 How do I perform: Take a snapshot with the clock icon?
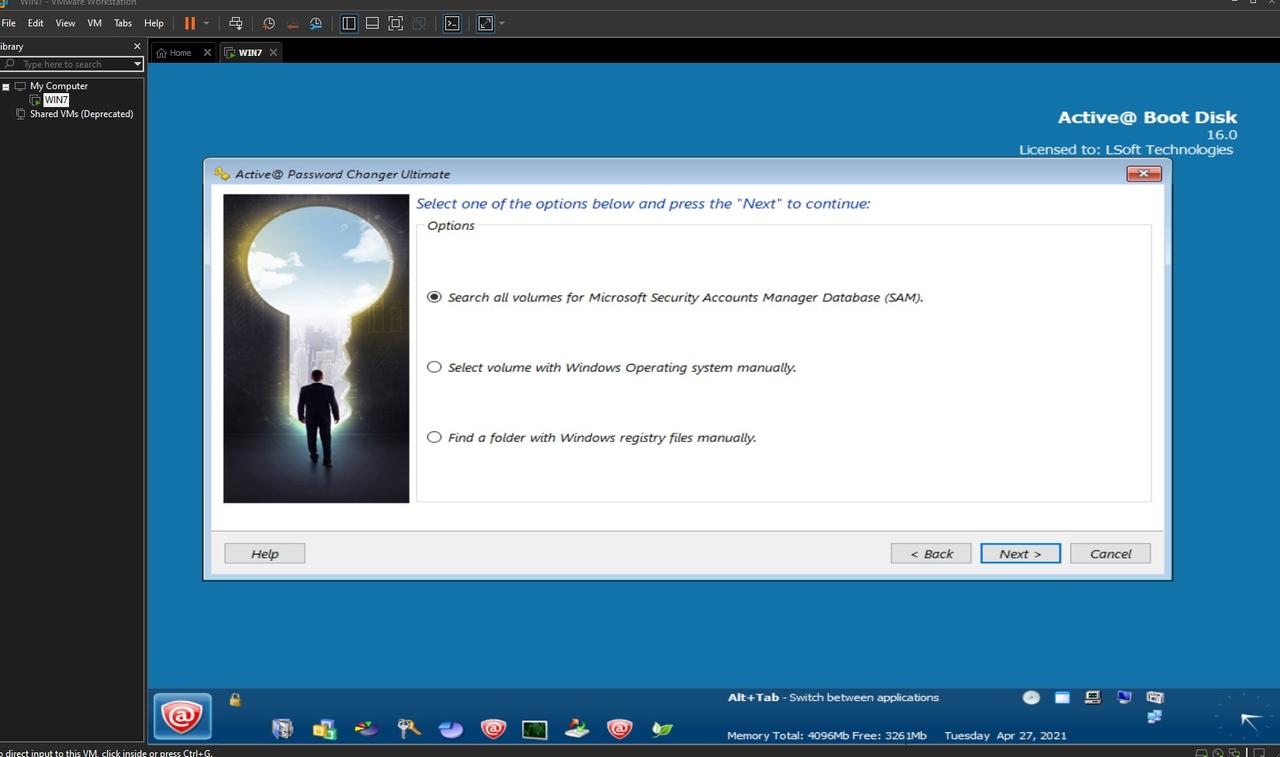(x=269, y=23)
